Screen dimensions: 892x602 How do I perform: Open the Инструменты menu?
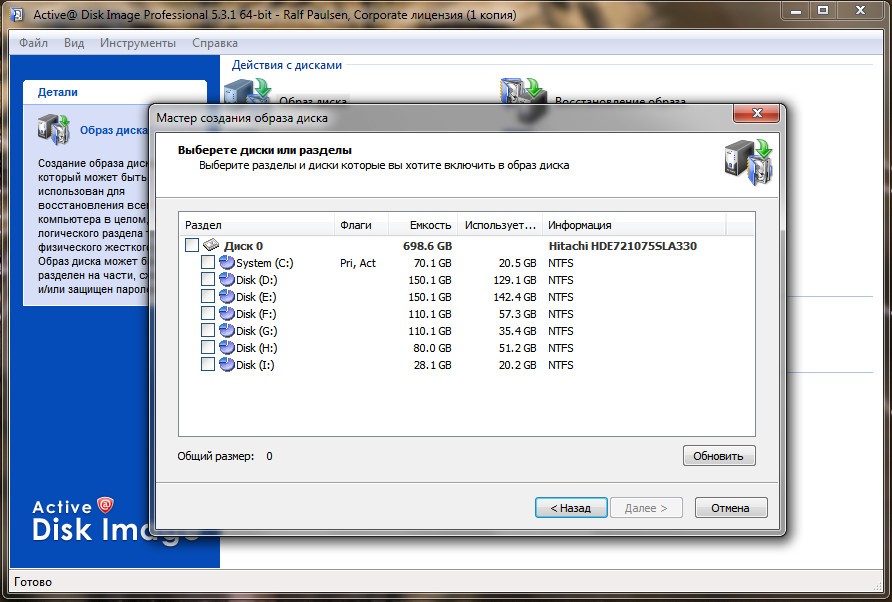click(138, 43)
